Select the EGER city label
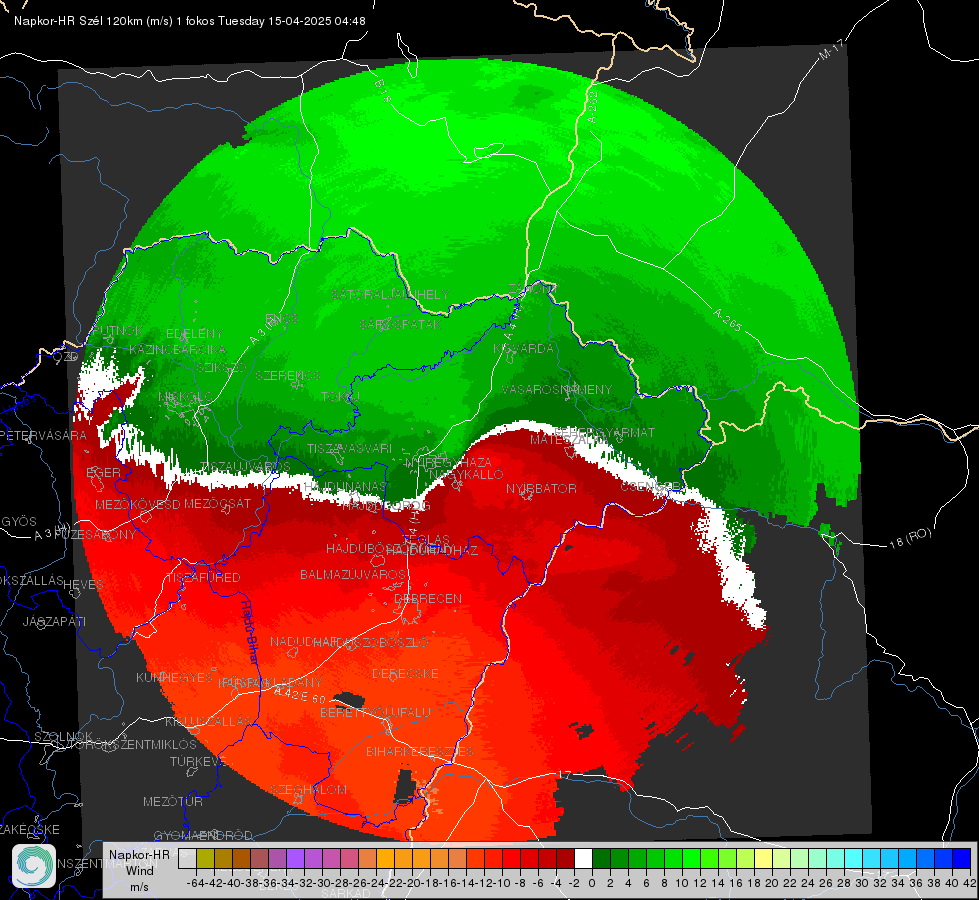Image resolution: width=979 pixels, height=900 pixels. [103, 472]
